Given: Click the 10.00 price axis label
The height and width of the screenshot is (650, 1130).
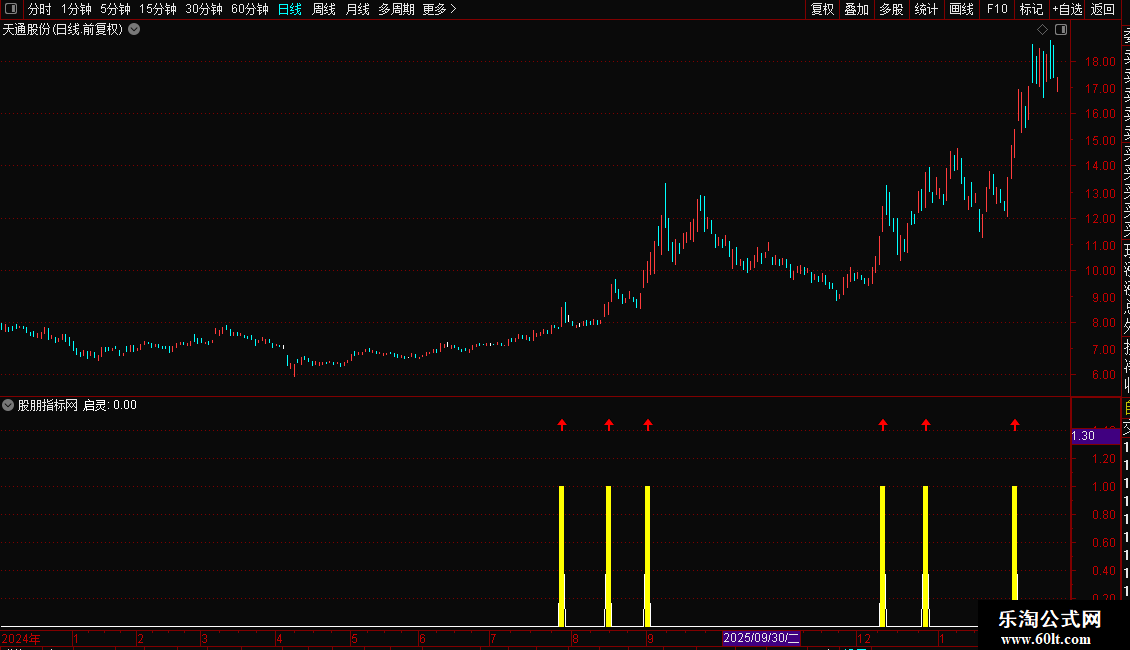Looking at the screenshot, I should 1100,271.
